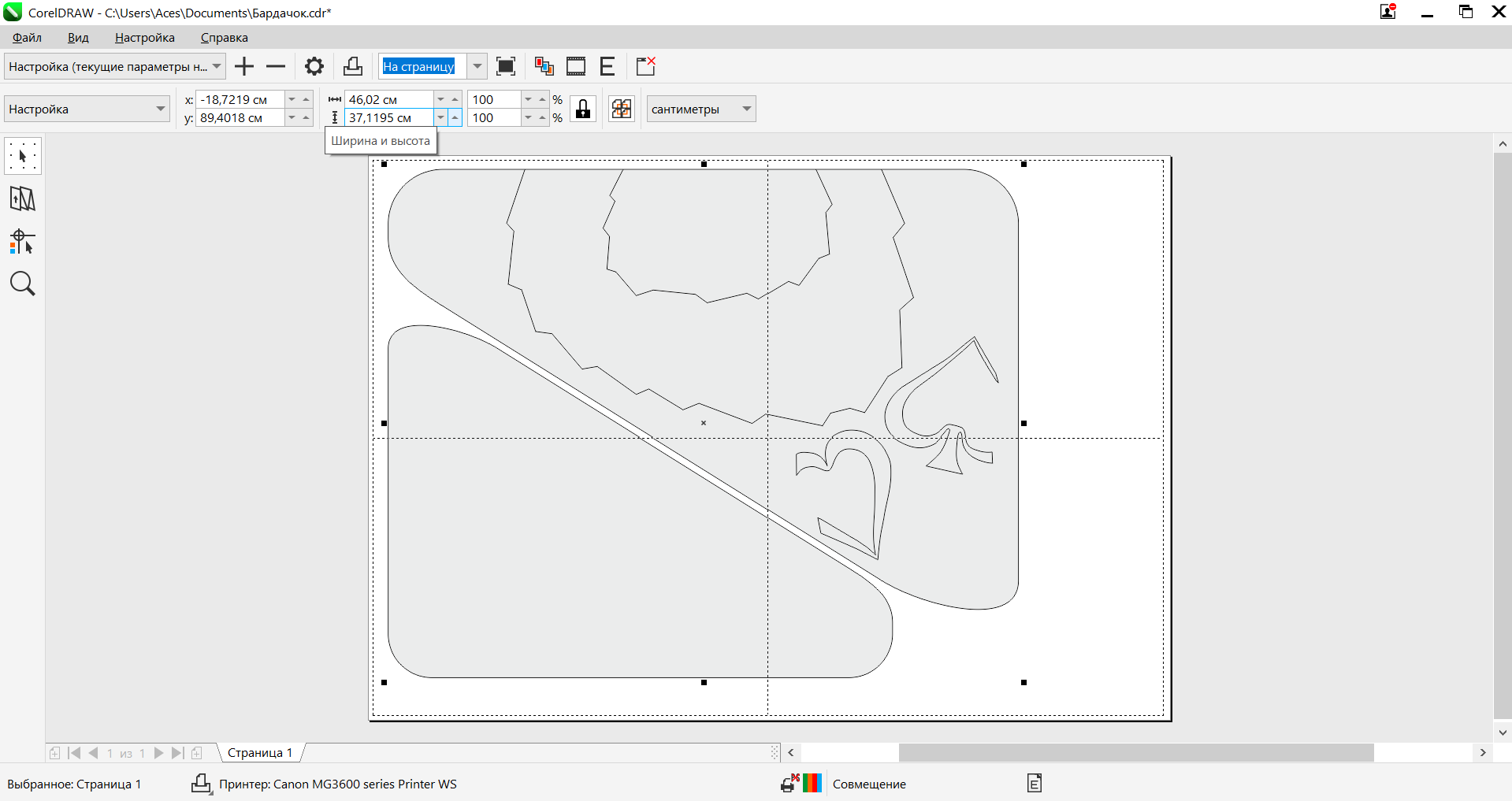Image resolution: width=1512 pixels, height=801 pixels.
Task: Click the zoom level text box
Action: click(x=422, y=67)
